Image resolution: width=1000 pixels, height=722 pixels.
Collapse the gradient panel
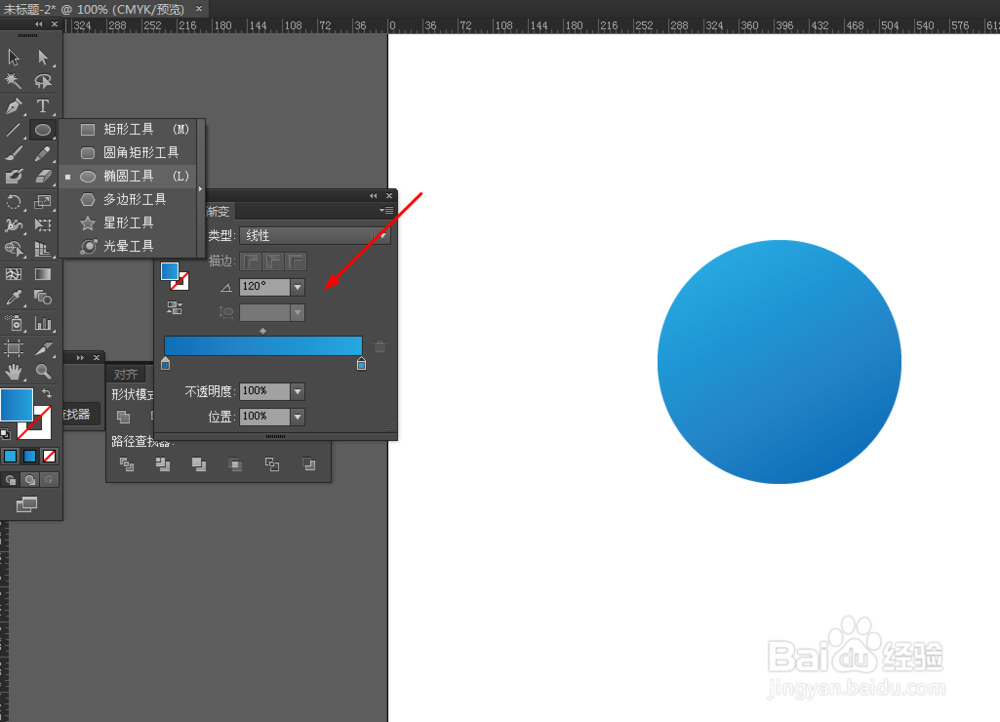click(374, 196)
